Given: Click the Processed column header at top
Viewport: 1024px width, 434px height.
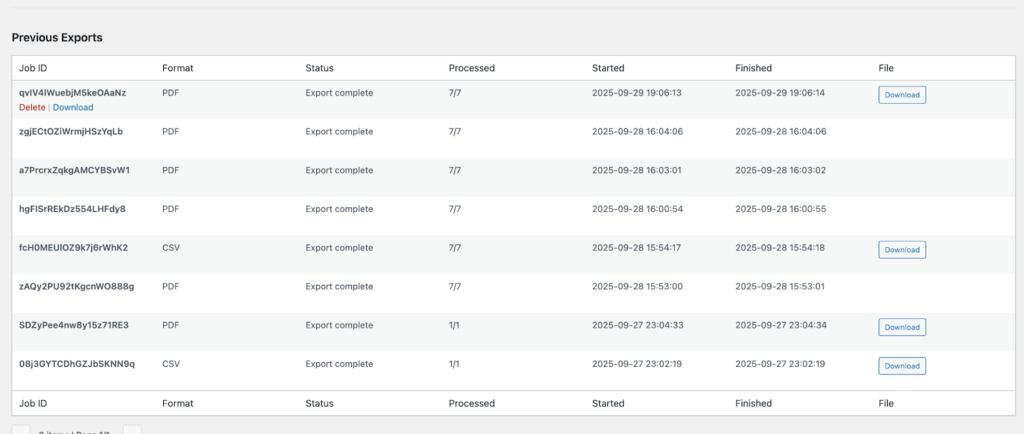Looking at the screenshot, I should [x=471, y=68].
